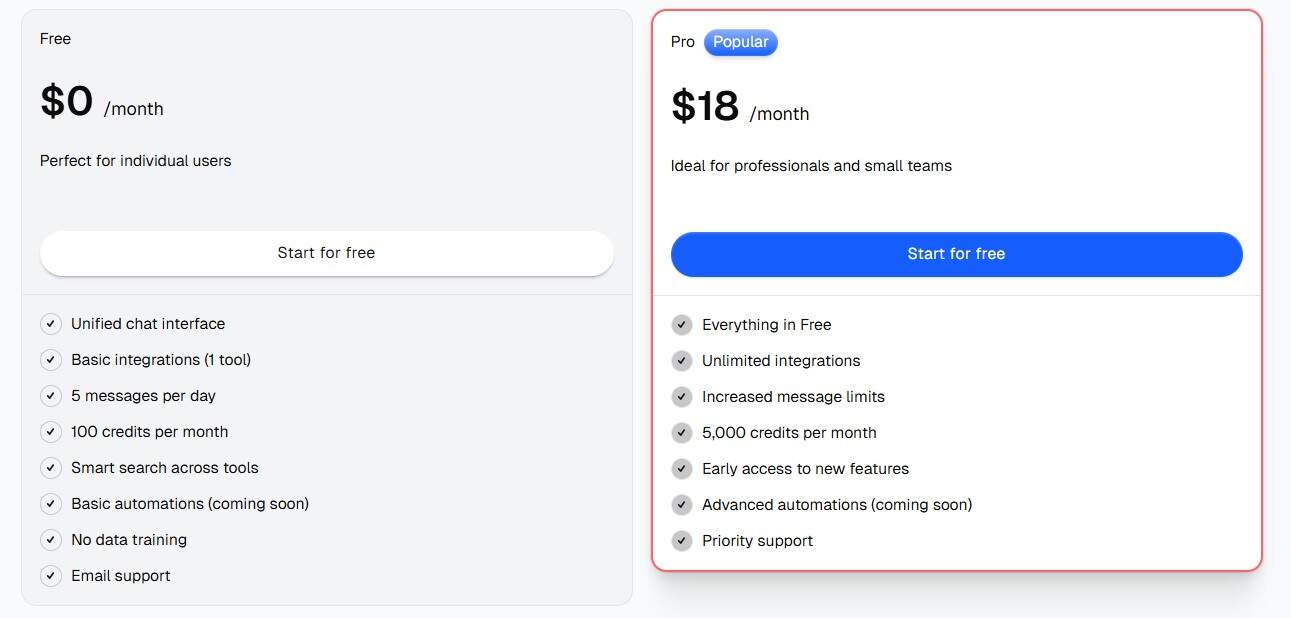The width and height of the screenshot is (1291, 618).
Task: Click the checkmark beside Smart search across tools
Action: (51, 467)
